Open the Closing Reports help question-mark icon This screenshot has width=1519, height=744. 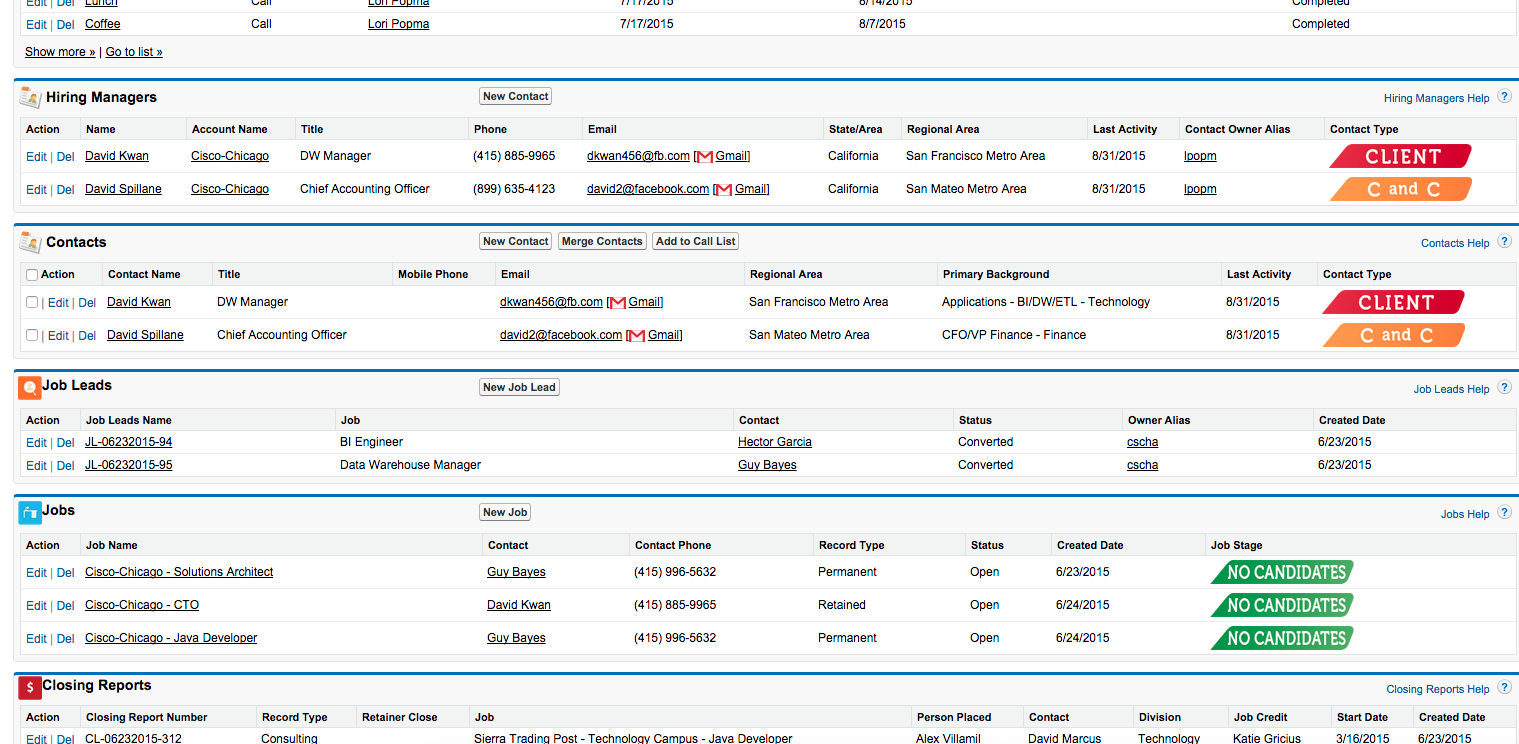(1504, 689)
